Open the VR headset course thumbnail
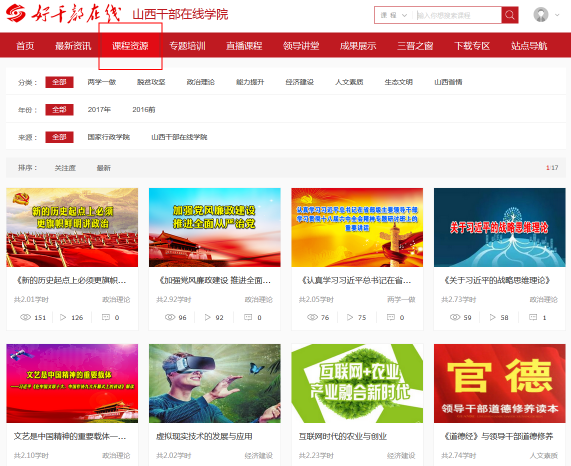This screenshot has width=571, height=466. pyautogui.click(x=215, y=383)
